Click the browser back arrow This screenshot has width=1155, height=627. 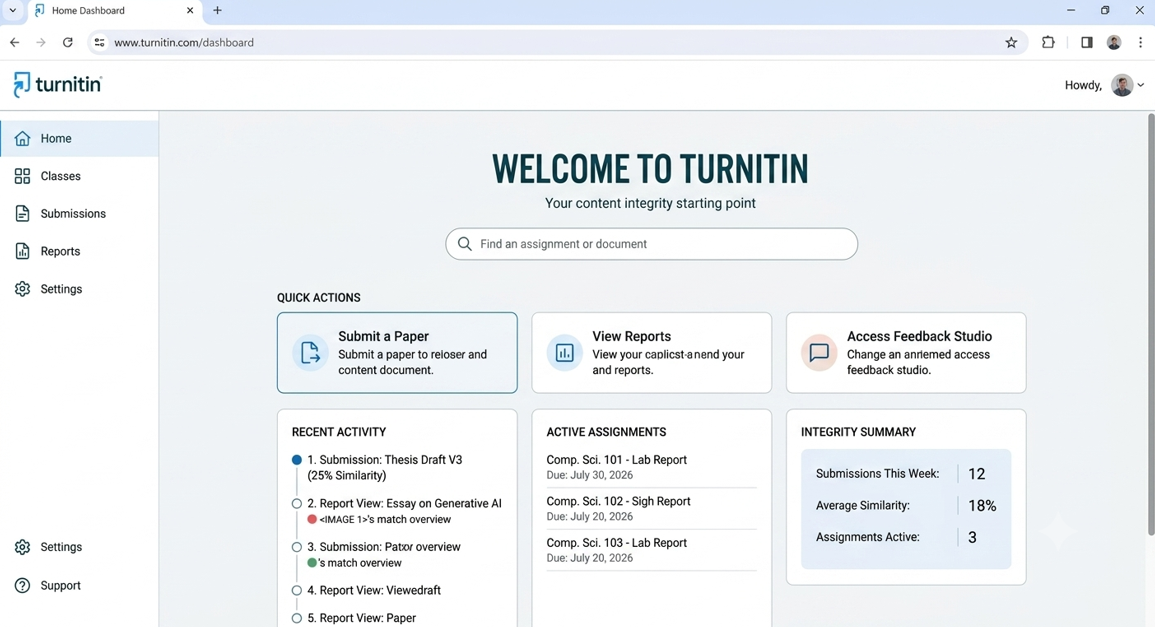(15, 43)
